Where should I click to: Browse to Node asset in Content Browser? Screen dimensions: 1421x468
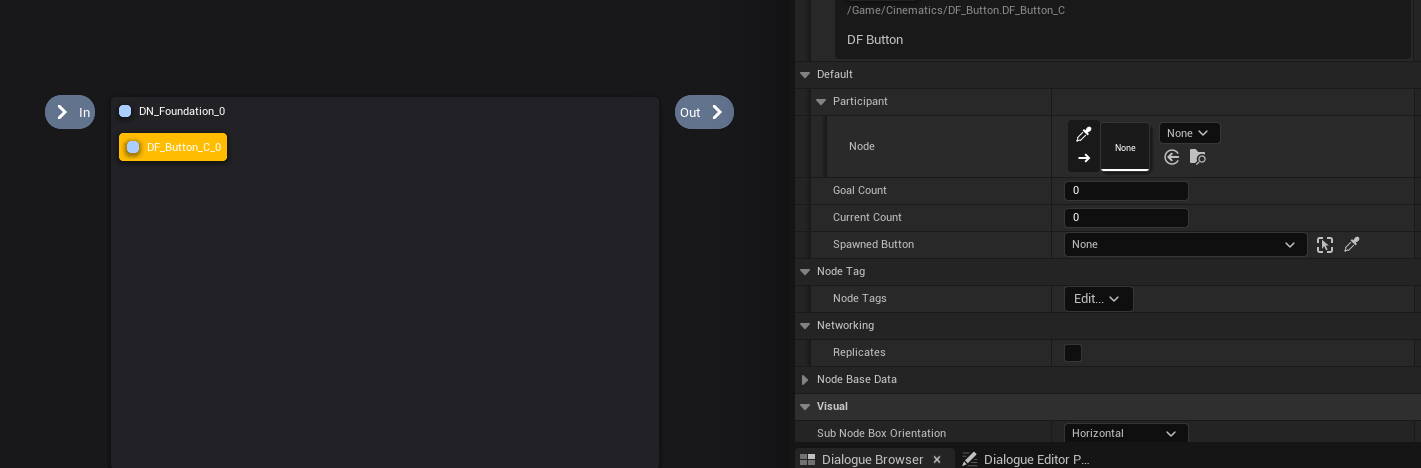click(x=1197, y=157)
